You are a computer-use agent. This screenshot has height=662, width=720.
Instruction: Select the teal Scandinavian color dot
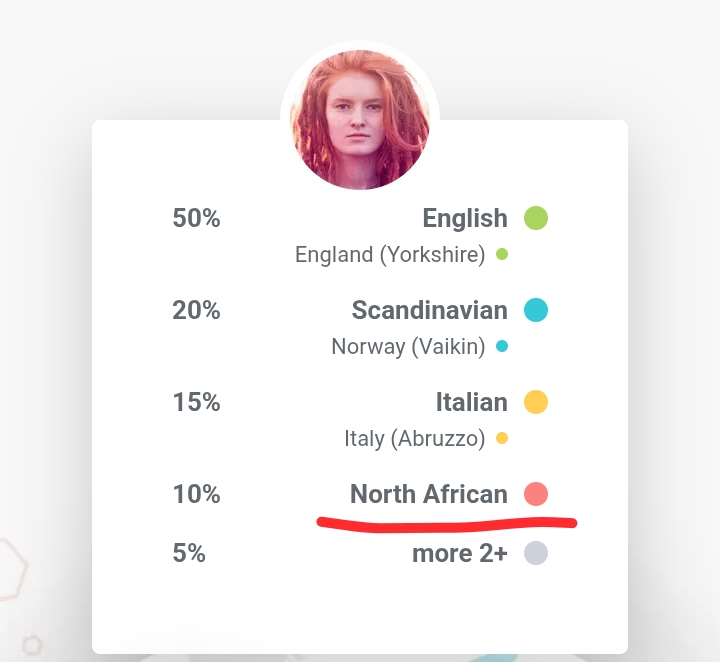[536, 310]
